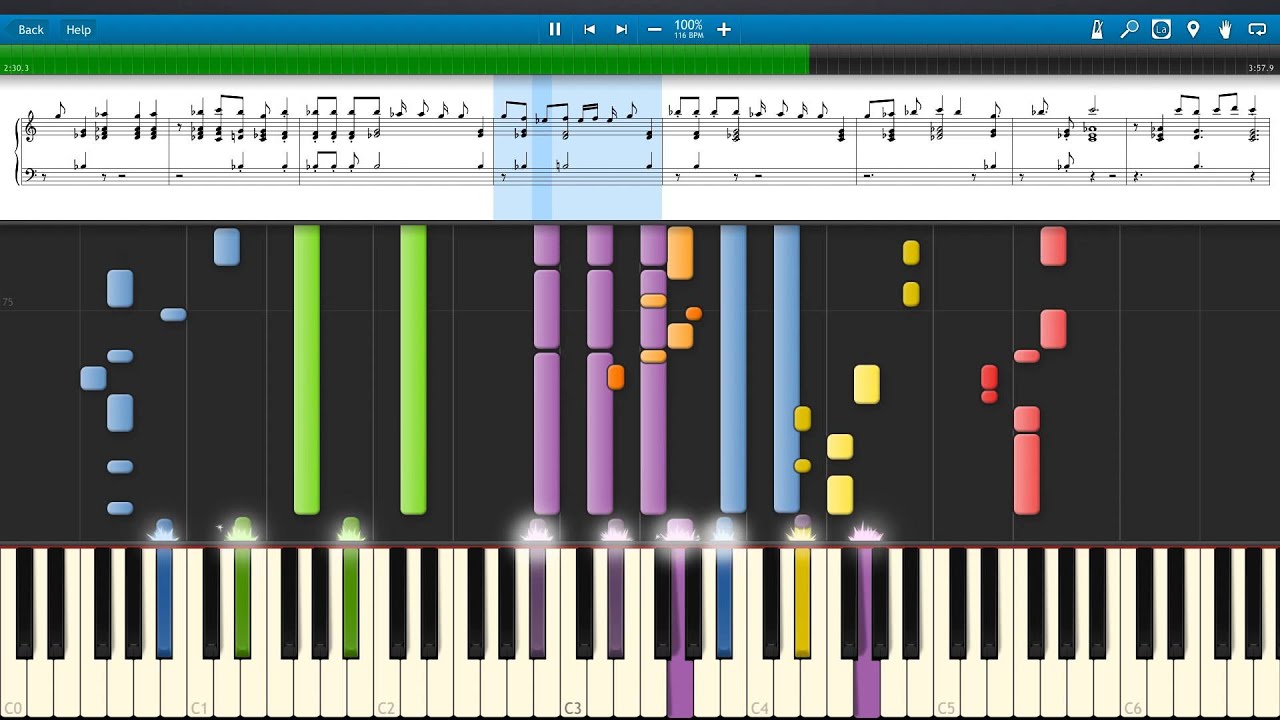
Task: Increase playback speed with the plus button
Action: (724, 30)
